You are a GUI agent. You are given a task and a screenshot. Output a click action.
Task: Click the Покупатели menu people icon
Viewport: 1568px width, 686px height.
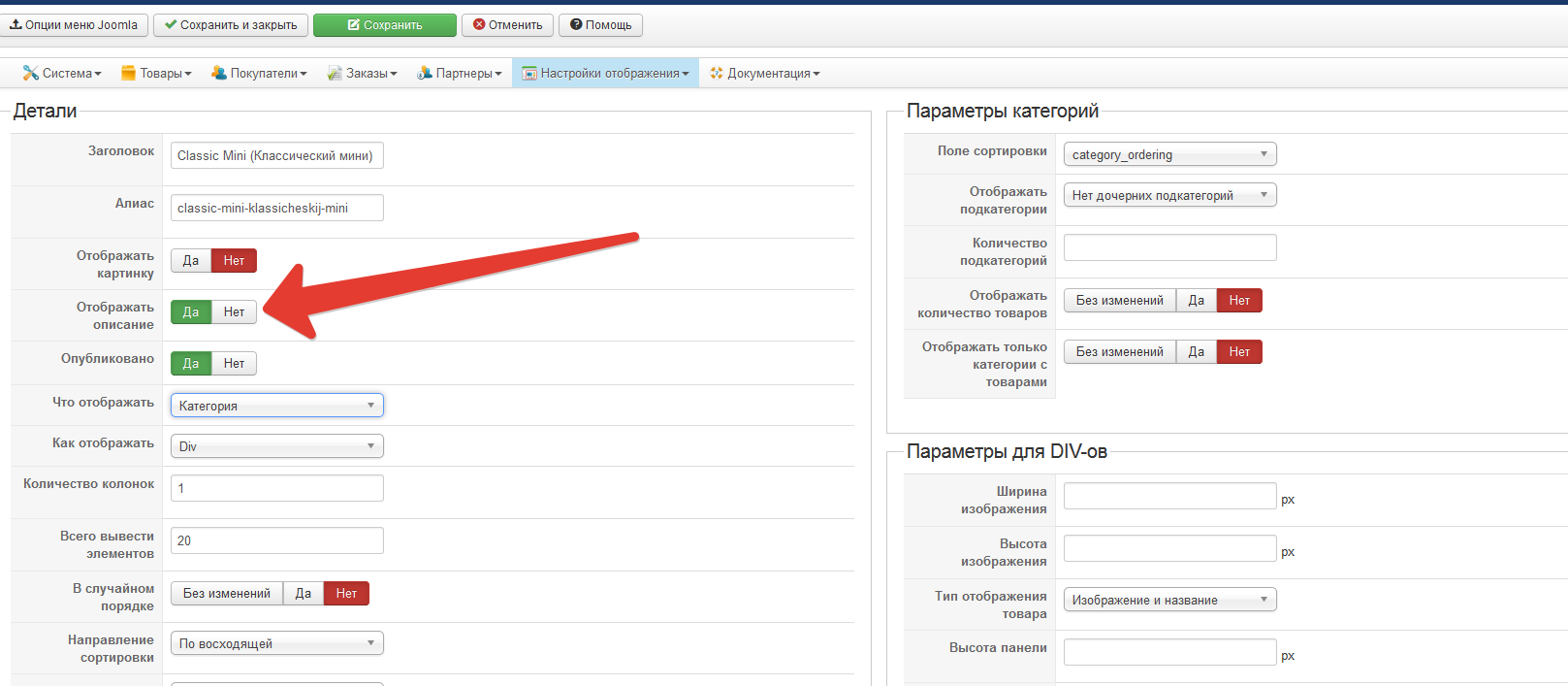(x=219, y=73)
